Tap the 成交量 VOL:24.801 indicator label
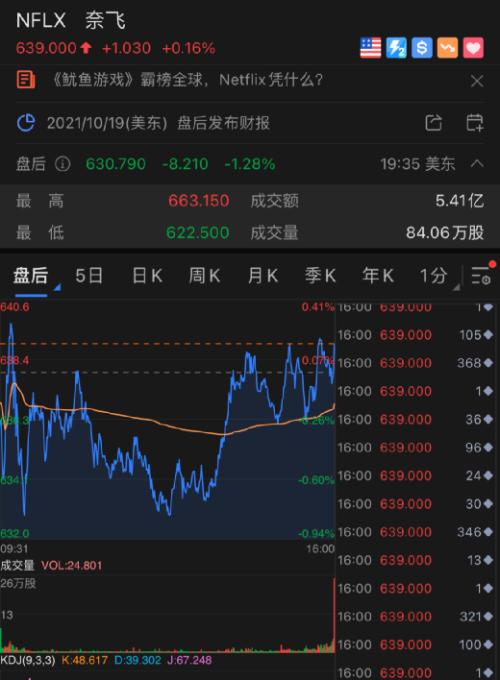 [x=51, y=566]
